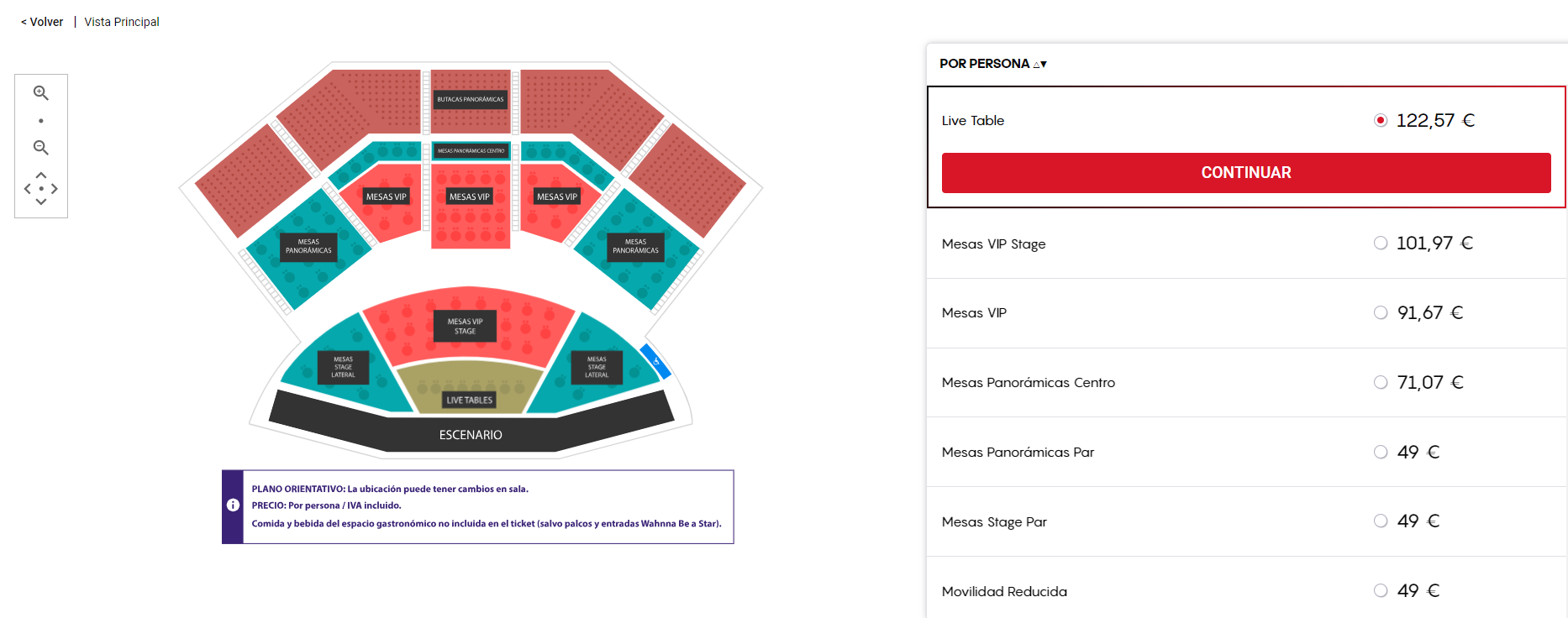The width and height of the screenshot is (1568, 618).
Task: Select the Mesas VIP 91,67 € radio
Action: [x=1380, y=312]
